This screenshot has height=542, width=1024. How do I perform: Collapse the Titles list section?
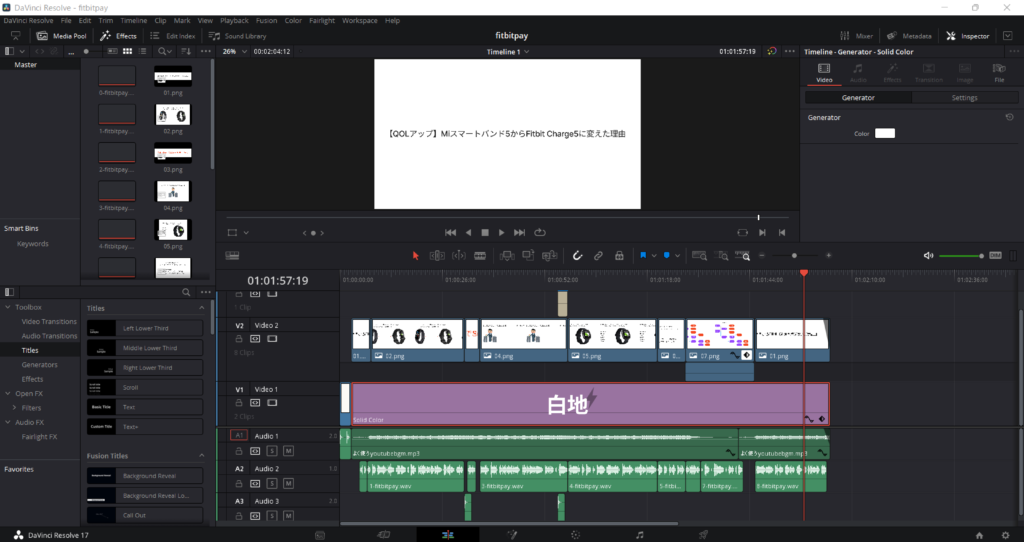click(x=201, y=308)
